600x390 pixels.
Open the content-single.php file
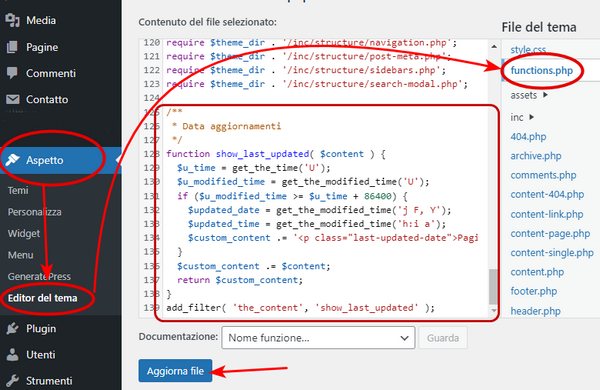(x=552, y=253)
